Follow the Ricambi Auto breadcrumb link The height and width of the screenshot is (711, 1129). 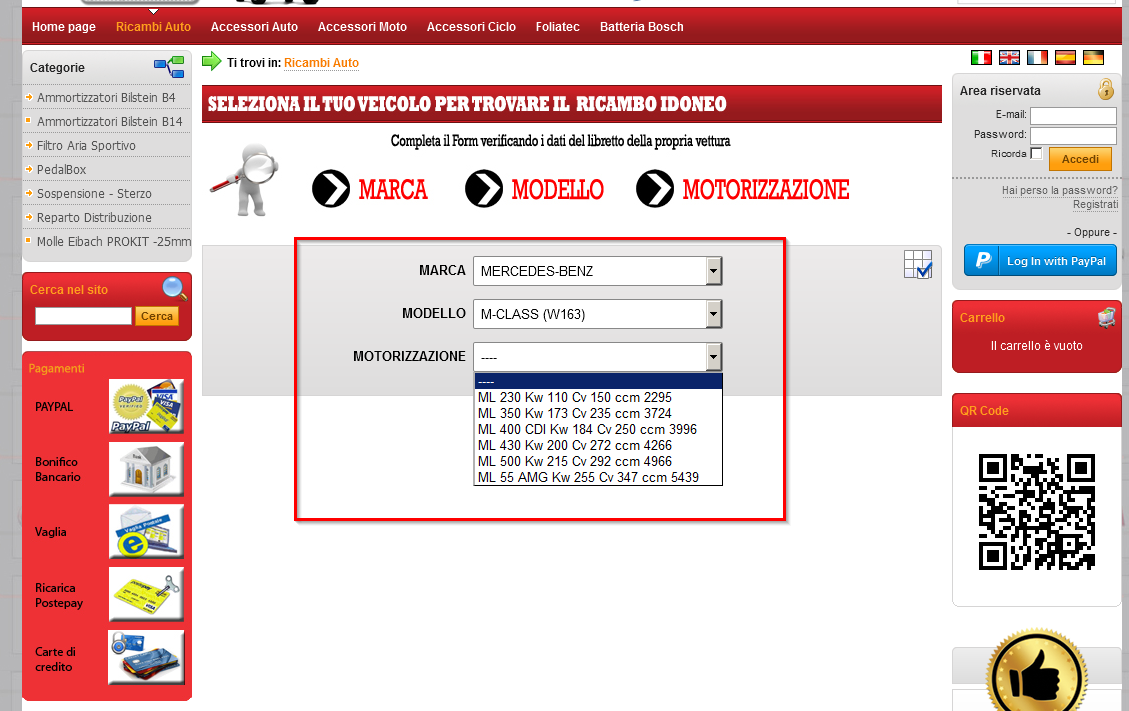tap(321, 63)
